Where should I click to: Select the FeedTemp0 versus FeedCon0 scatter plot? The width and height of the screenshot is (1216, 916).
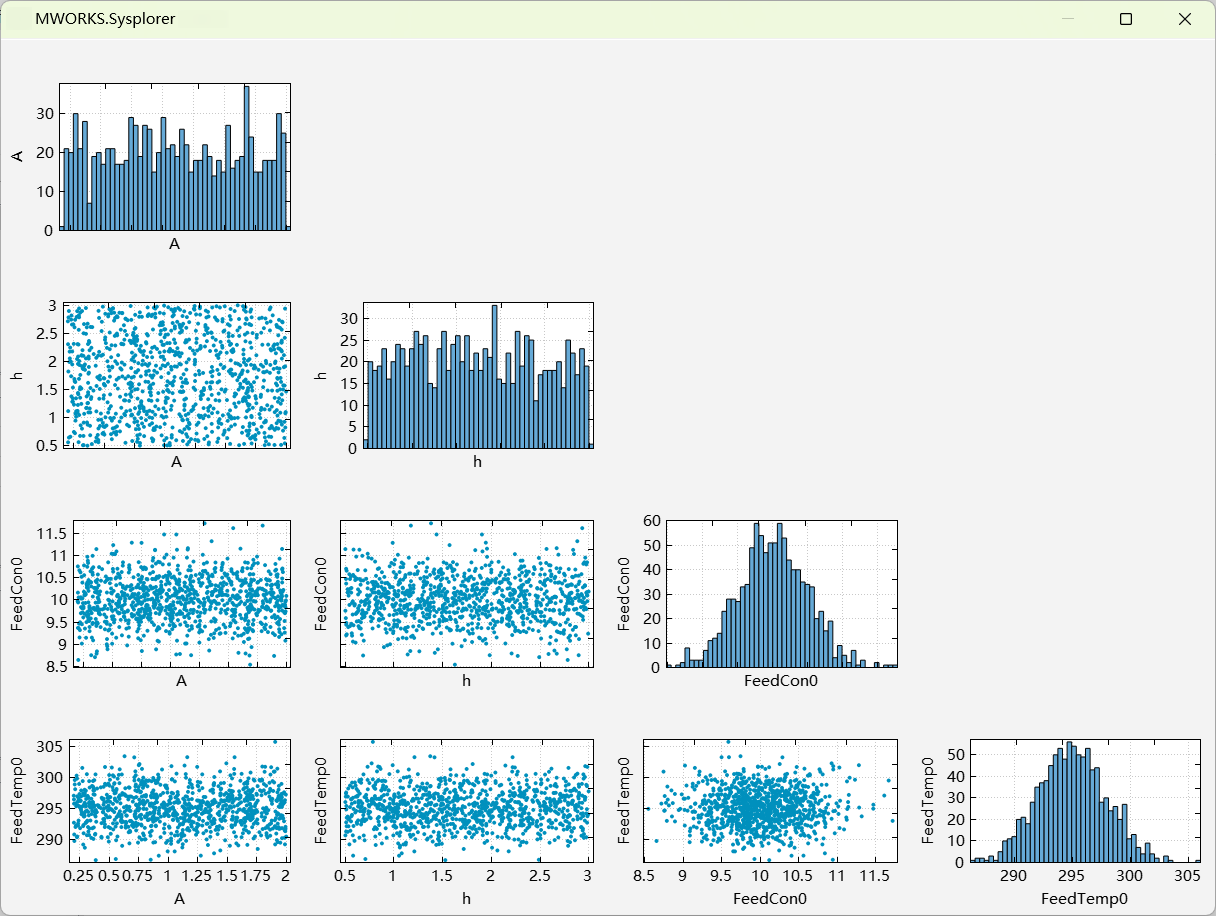(770, 800)
